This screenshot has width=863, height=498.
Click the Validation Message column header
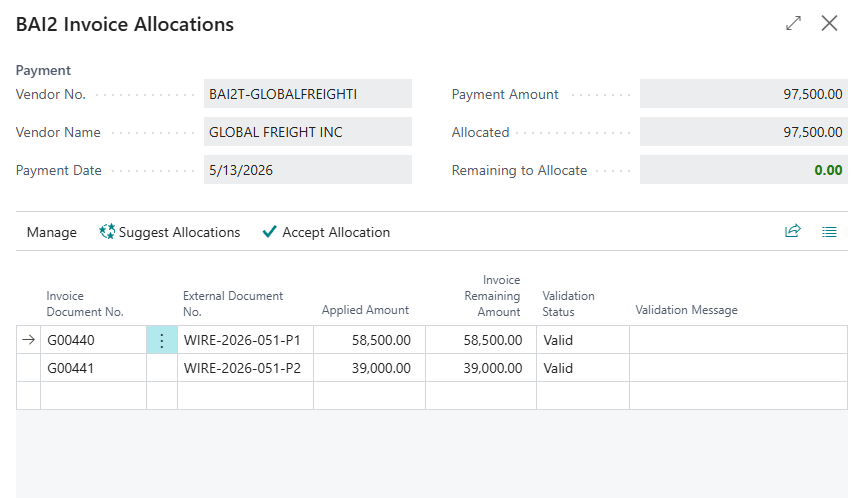pos(686,310)
